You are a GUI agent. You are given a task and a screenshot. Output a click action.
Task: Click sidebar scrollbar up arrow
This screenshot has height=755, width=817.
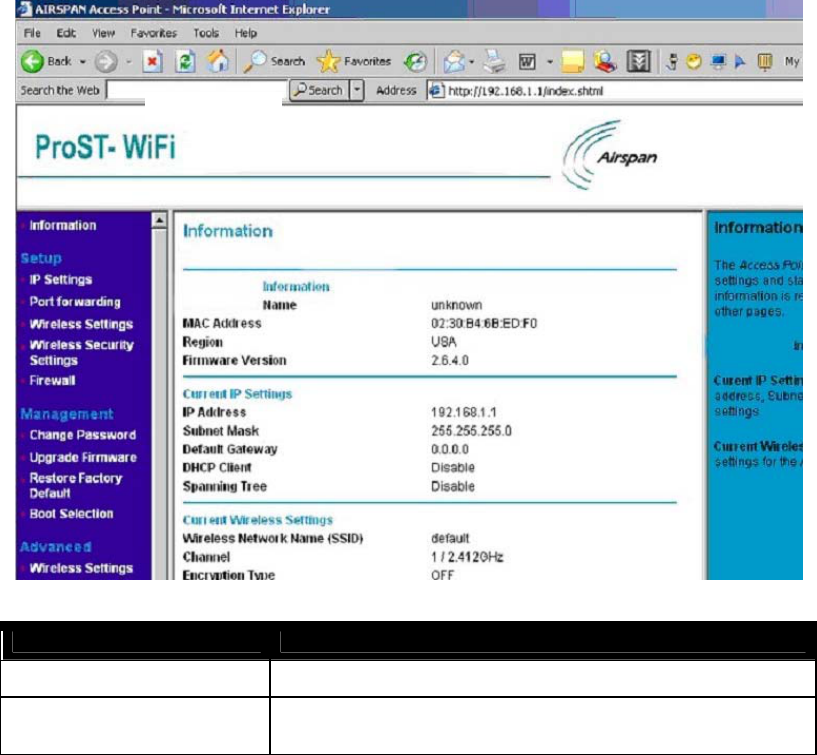[159, 220]
